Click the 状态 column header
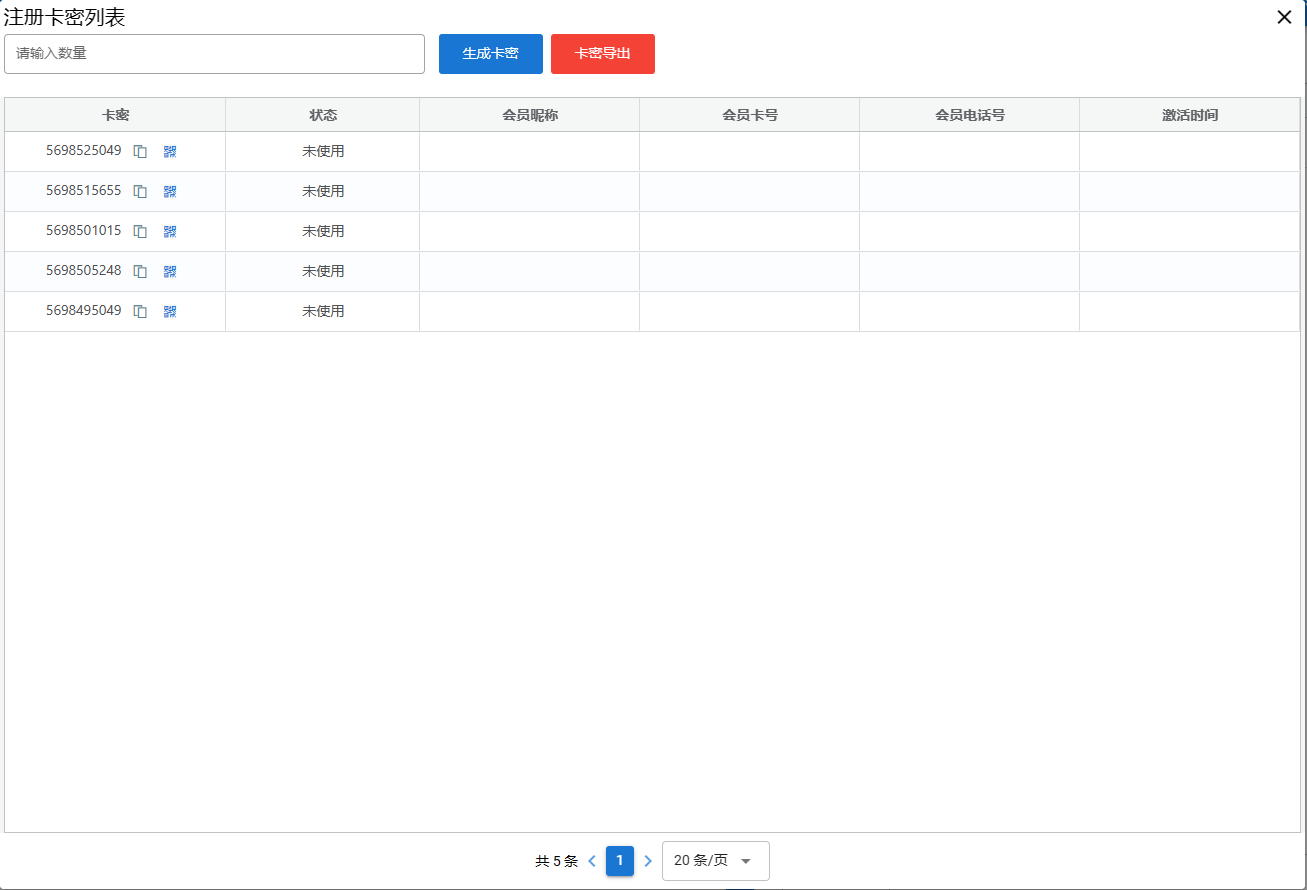1307x890 pixels. (323, 115)
